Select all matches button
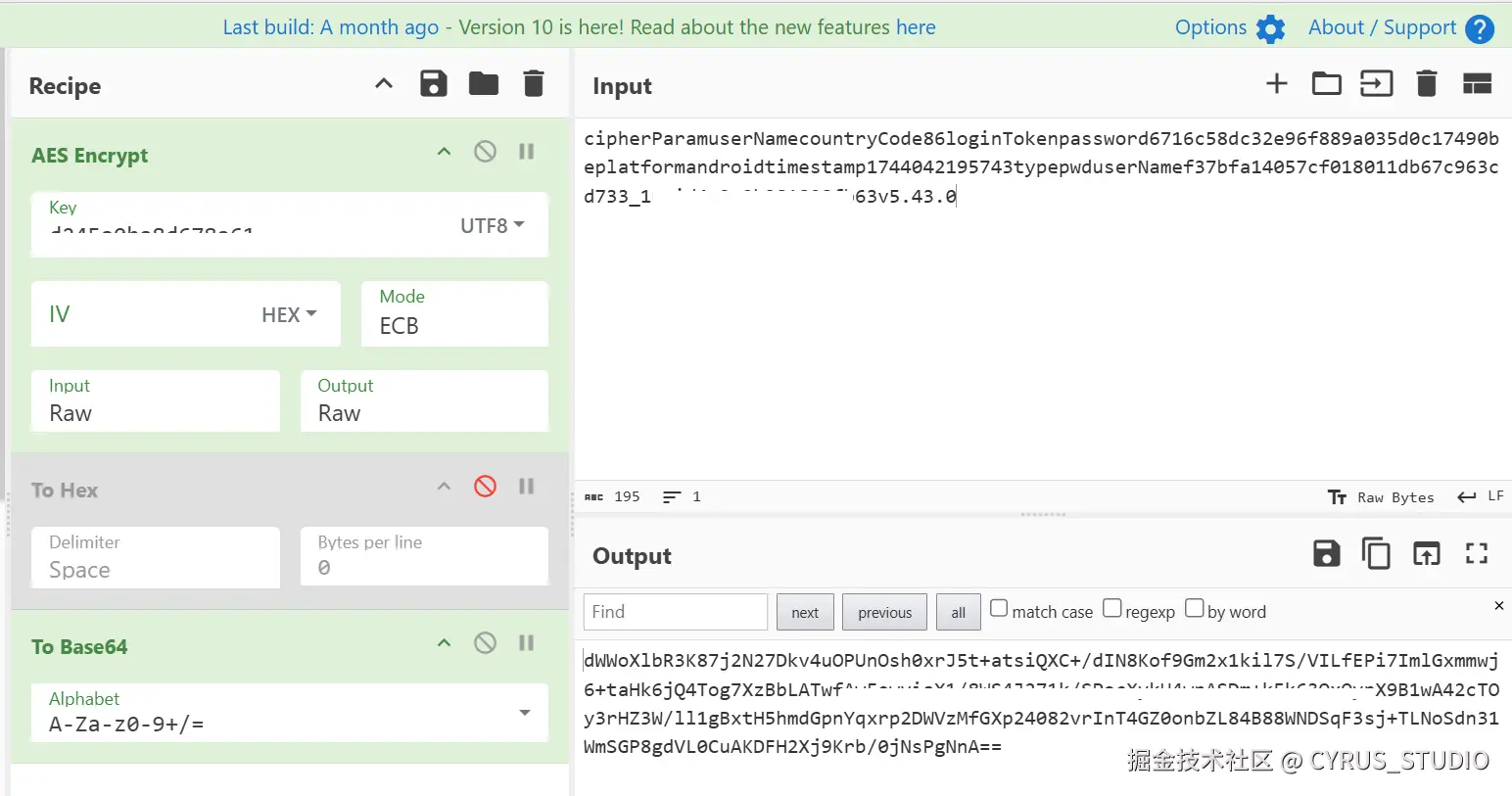 click(958, 612)
